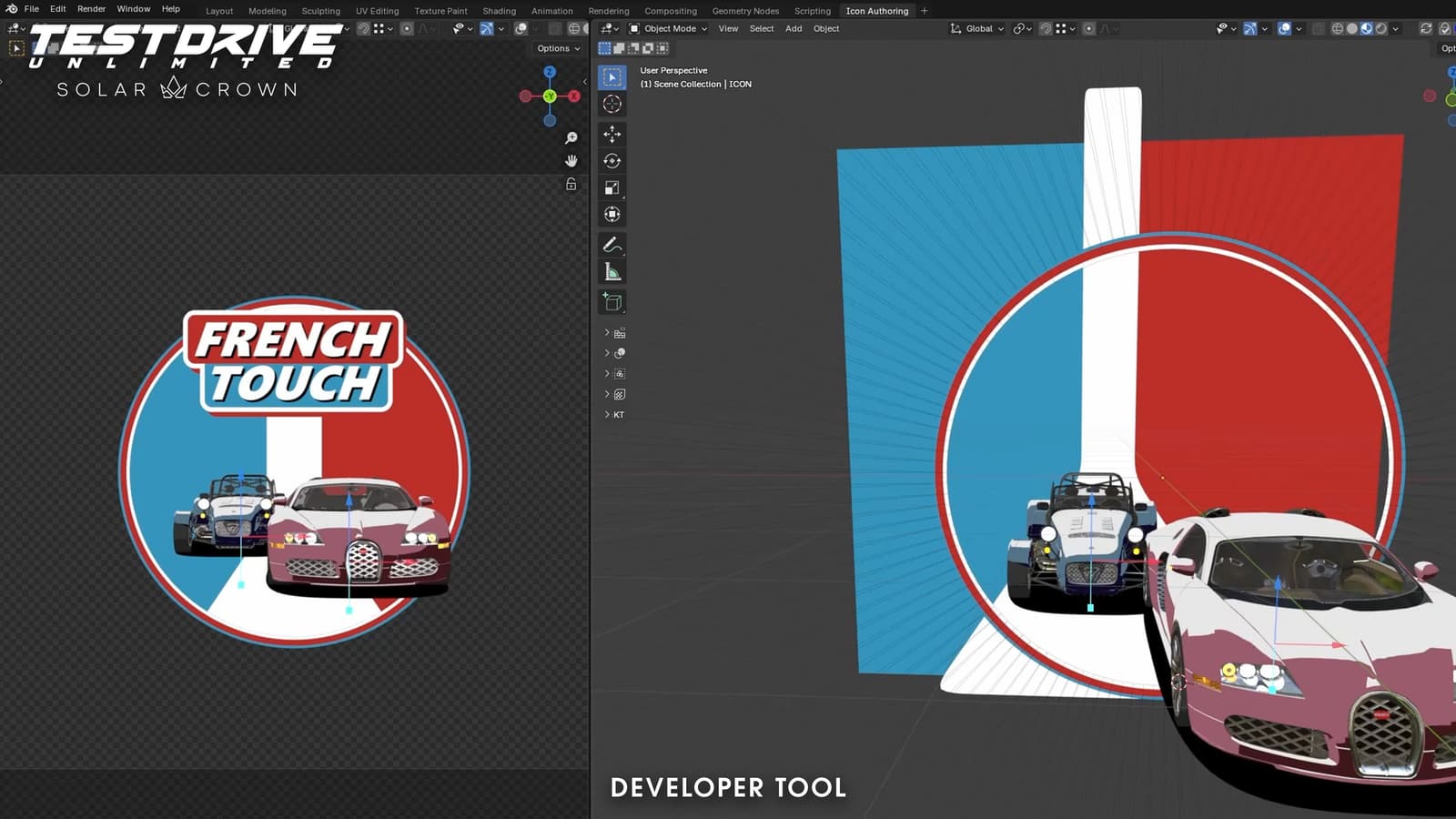Viewport: 1456px width, 819px height.
Task: Click the '(1) Scene Collection | ICON' label
Action: coord(696,84)
